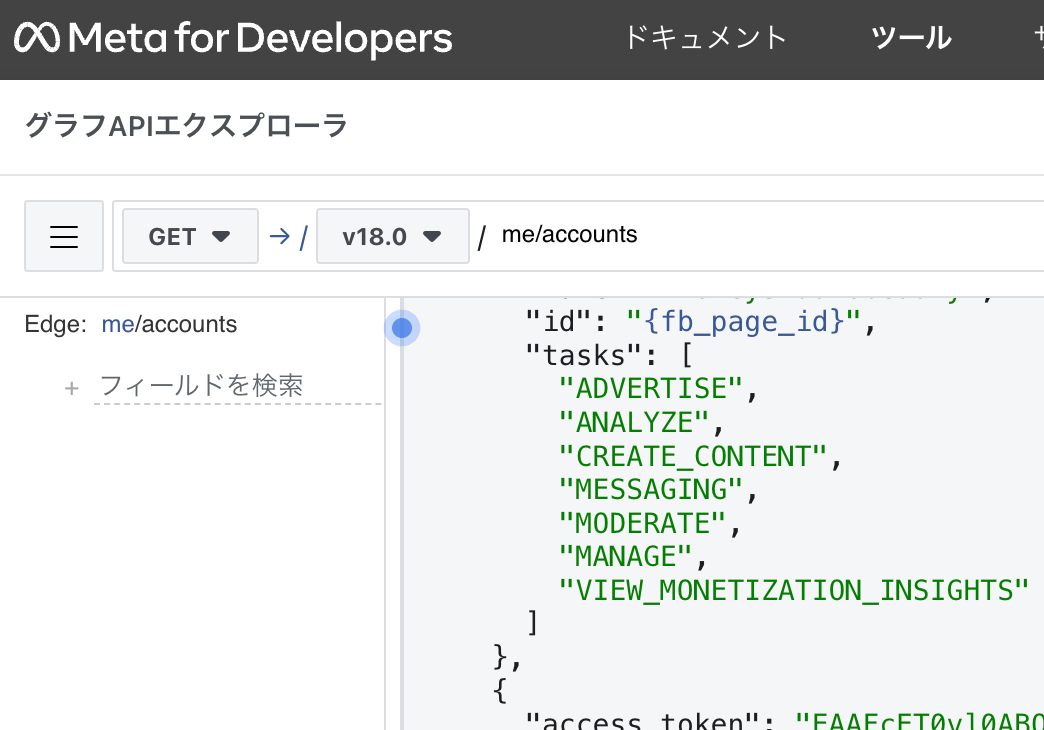
Task: Click the "ADVERTISE" task string
Action: tap(651, 388)
